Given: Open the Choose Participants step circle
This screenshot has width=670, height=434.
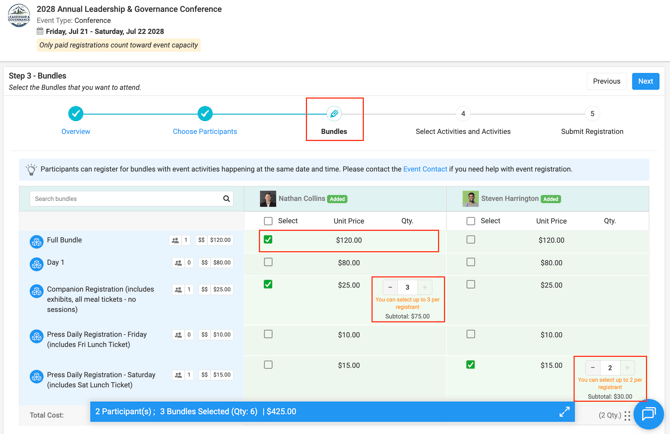Looking at the screenshot, I should coord(205,114).
